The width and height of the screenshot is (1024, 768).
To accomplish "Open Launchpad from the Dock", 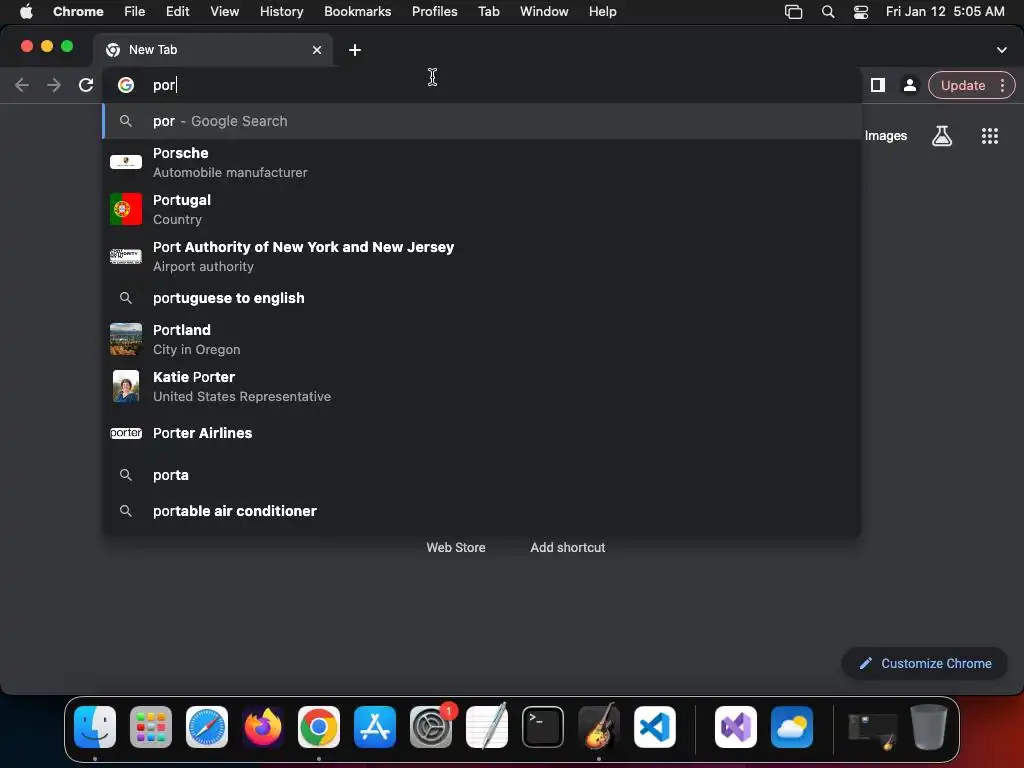I will click(x=151, y=727).
